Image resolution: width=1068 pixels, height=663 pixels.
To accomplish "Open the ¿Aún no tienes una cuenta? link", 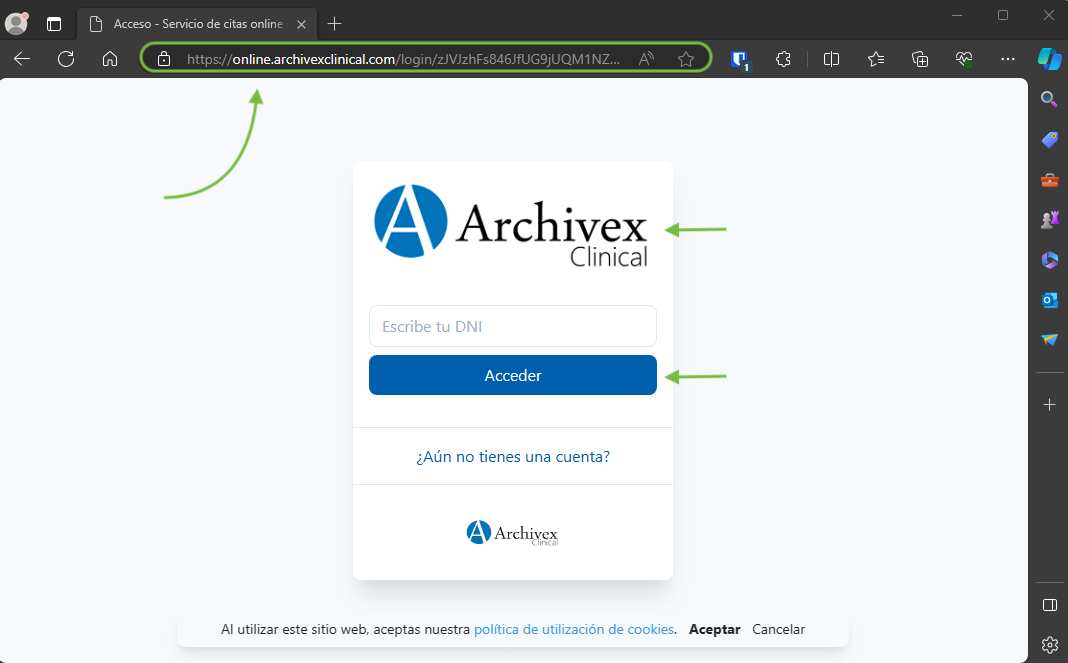I will point(512,456).
